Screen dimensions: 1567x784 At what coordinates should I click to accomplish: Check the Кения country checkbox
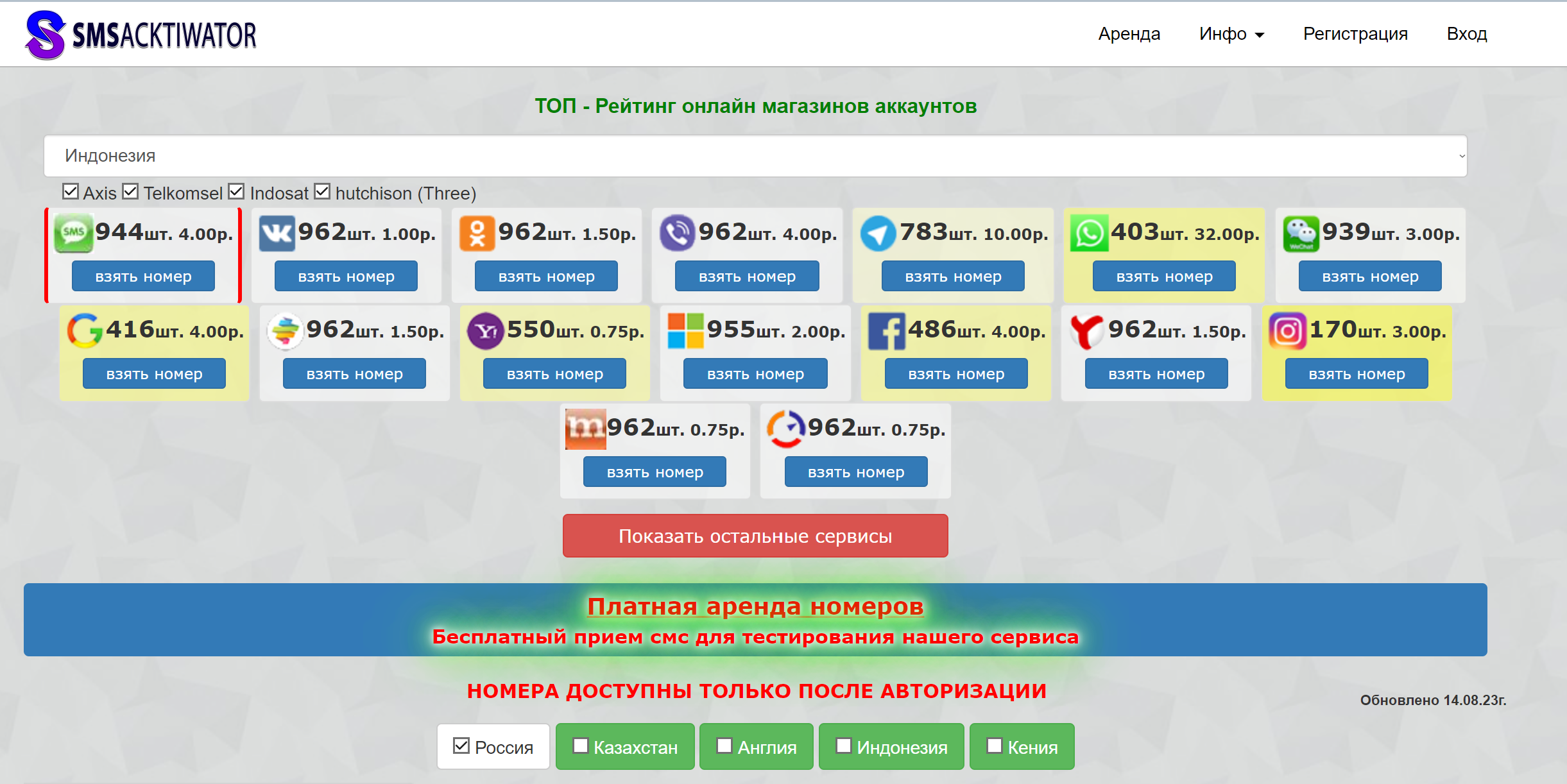pos(994,746)
